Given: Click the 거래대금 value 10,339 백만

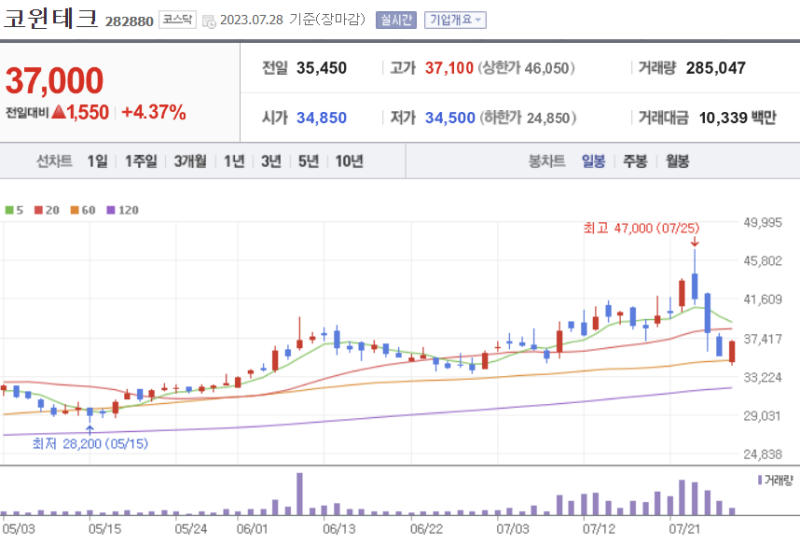Looking at the screenshot, I should click(737, 118).
